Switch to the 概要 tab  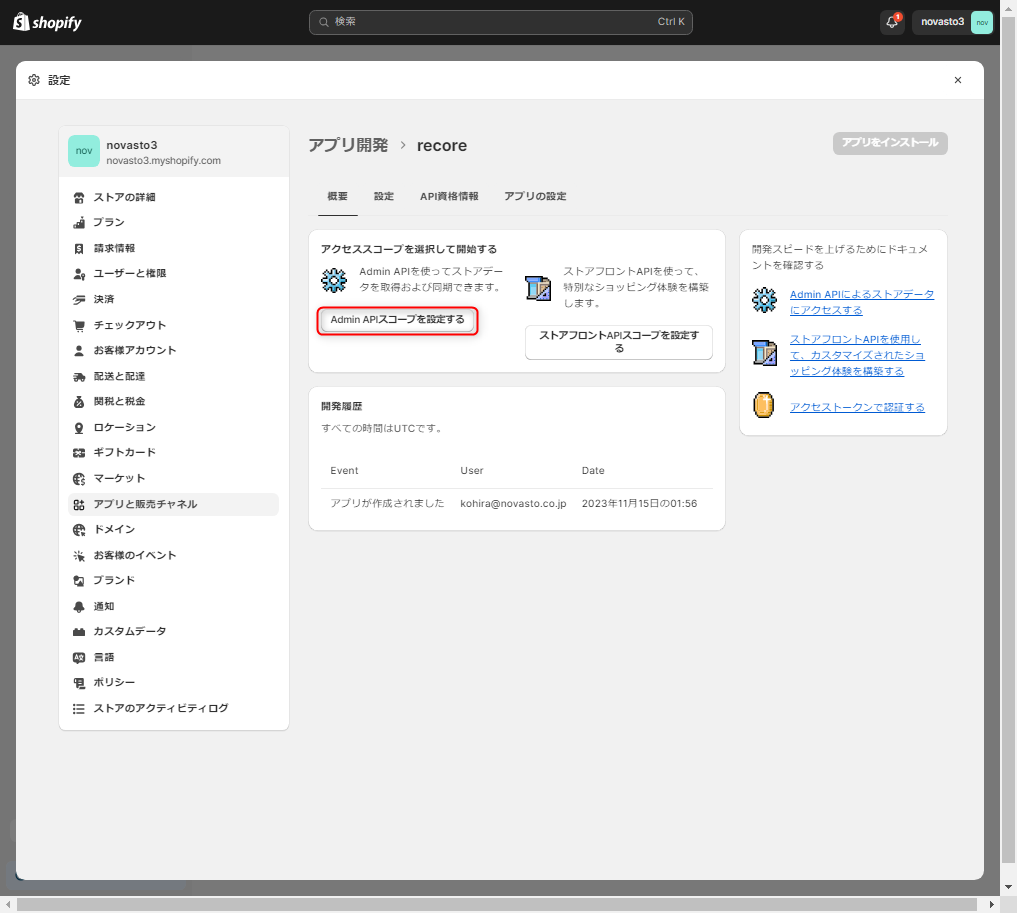337,196
